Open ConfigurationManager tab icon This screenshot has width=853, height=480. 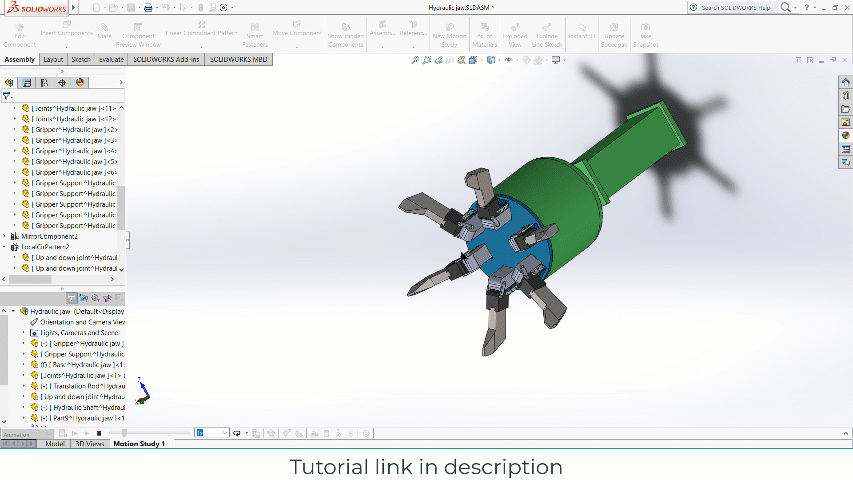tap(45, 83)
